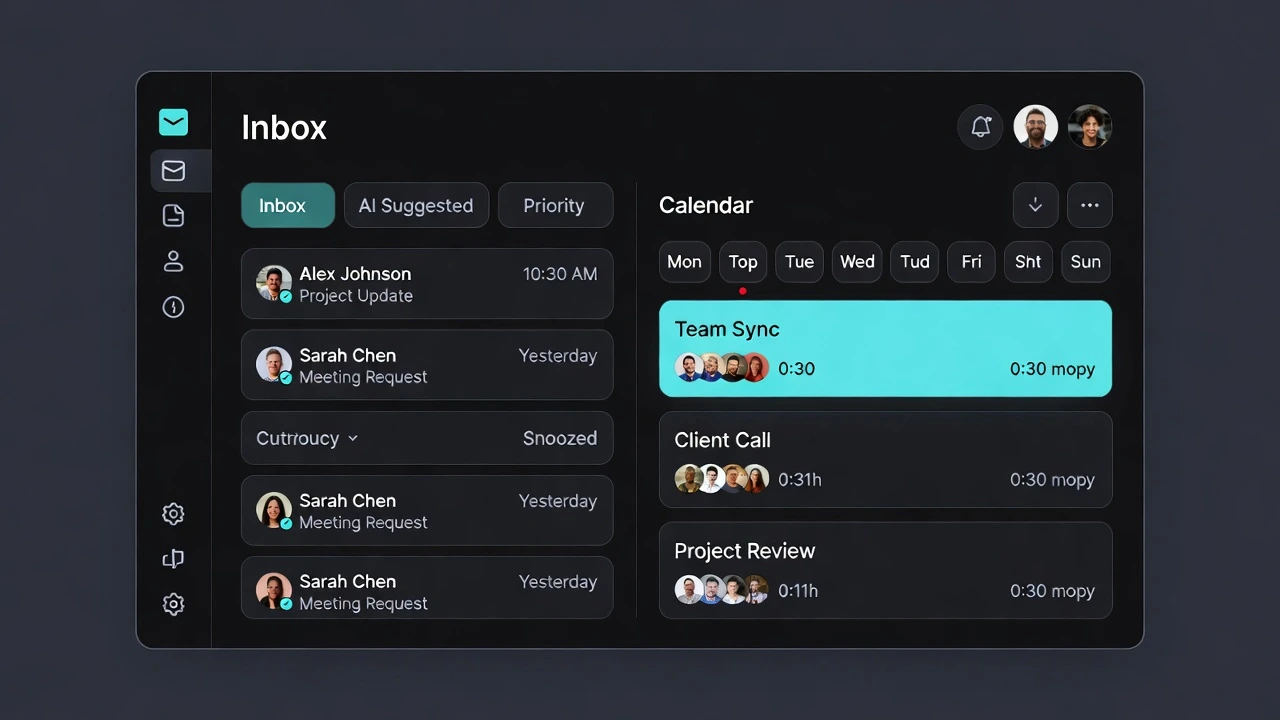Click the download icon in the Calendar panel
Viewport: 1280px width, 720px height.
1035,205
